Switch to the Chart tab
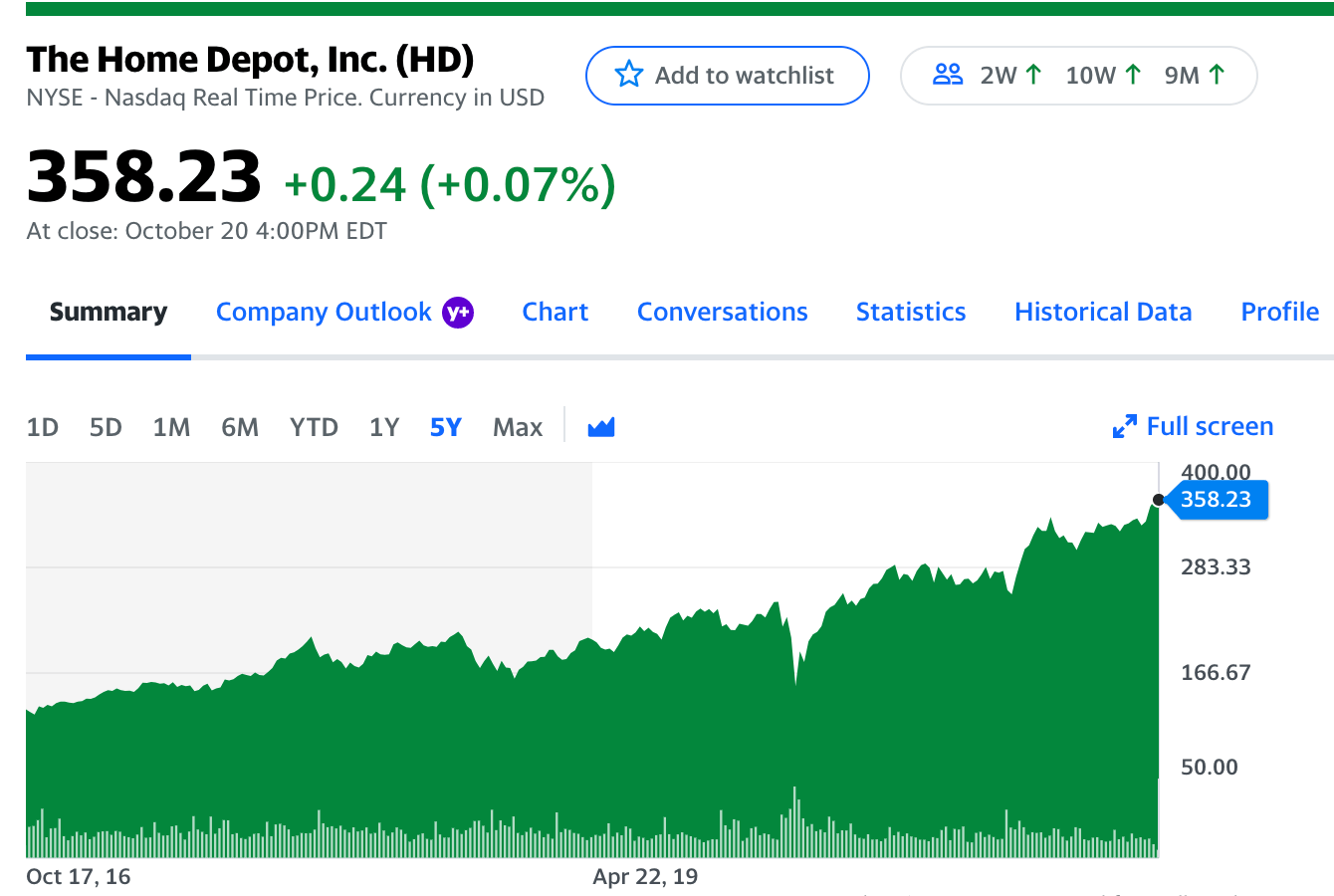 coord(556,313)
